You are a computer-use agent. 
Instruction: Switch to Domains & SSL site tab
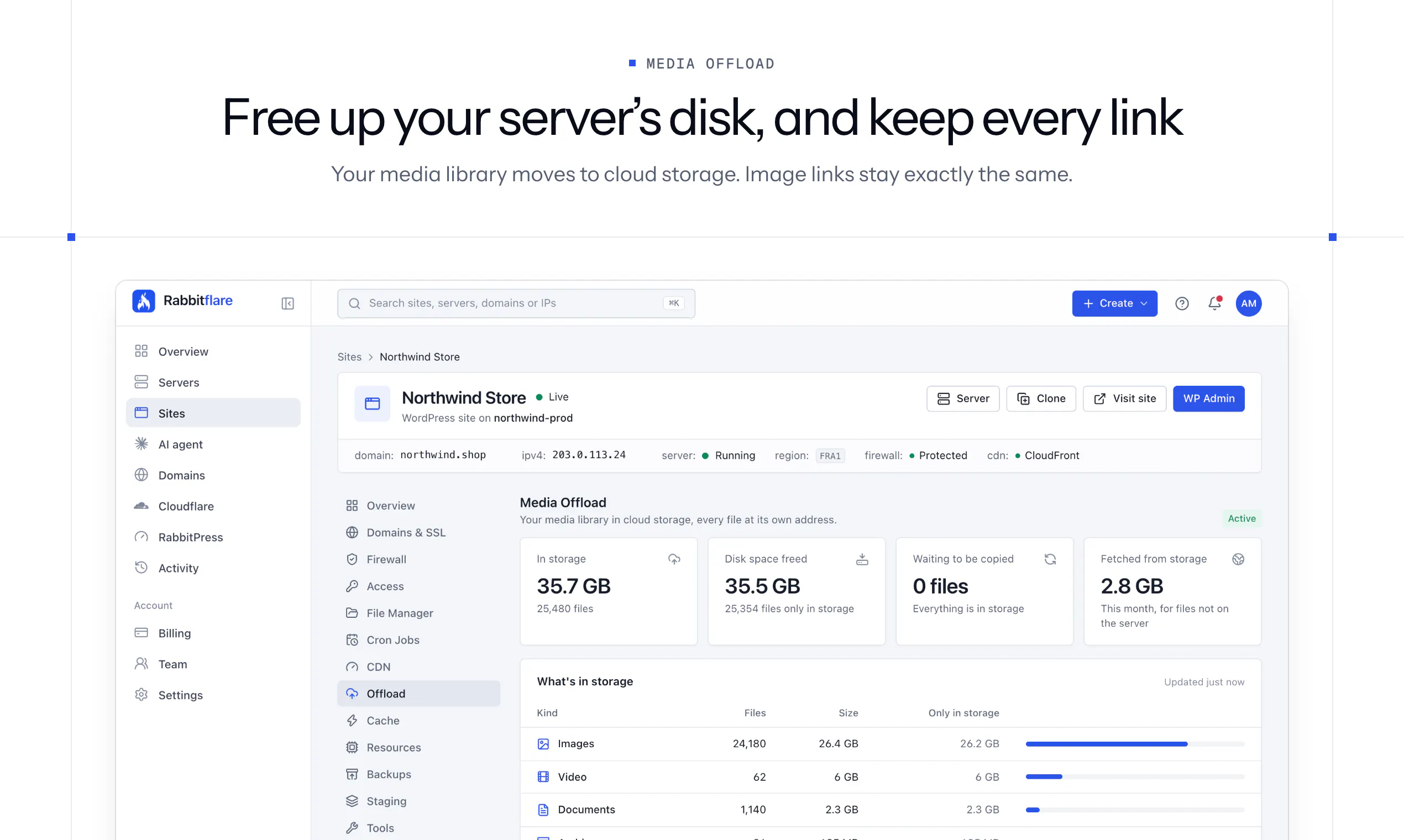pyautogui.click(x=418, y=533)
